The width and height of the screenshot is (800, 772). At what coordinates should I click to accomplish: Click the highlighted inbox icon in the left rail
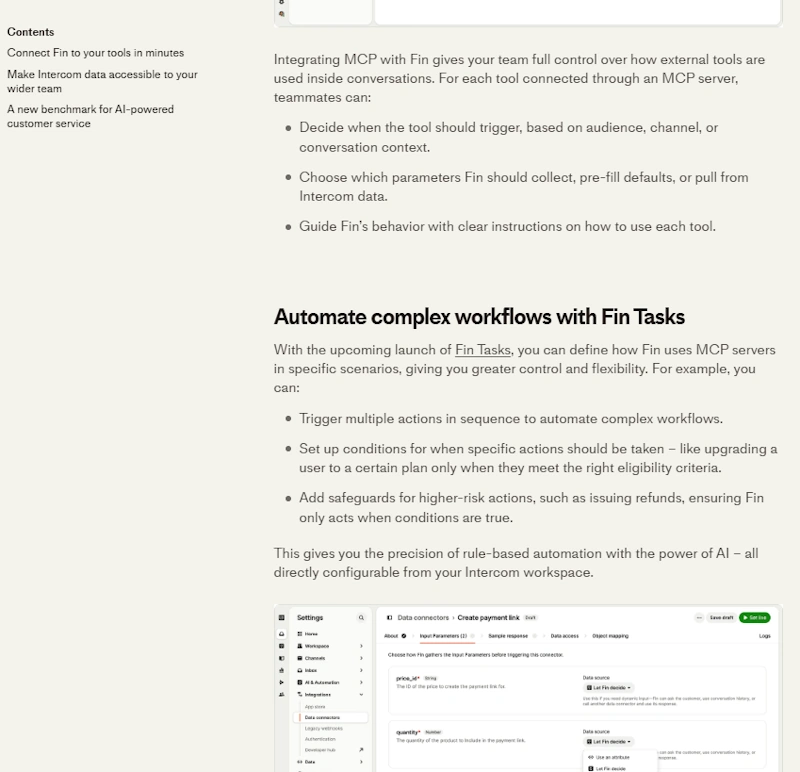click(282, 634)
